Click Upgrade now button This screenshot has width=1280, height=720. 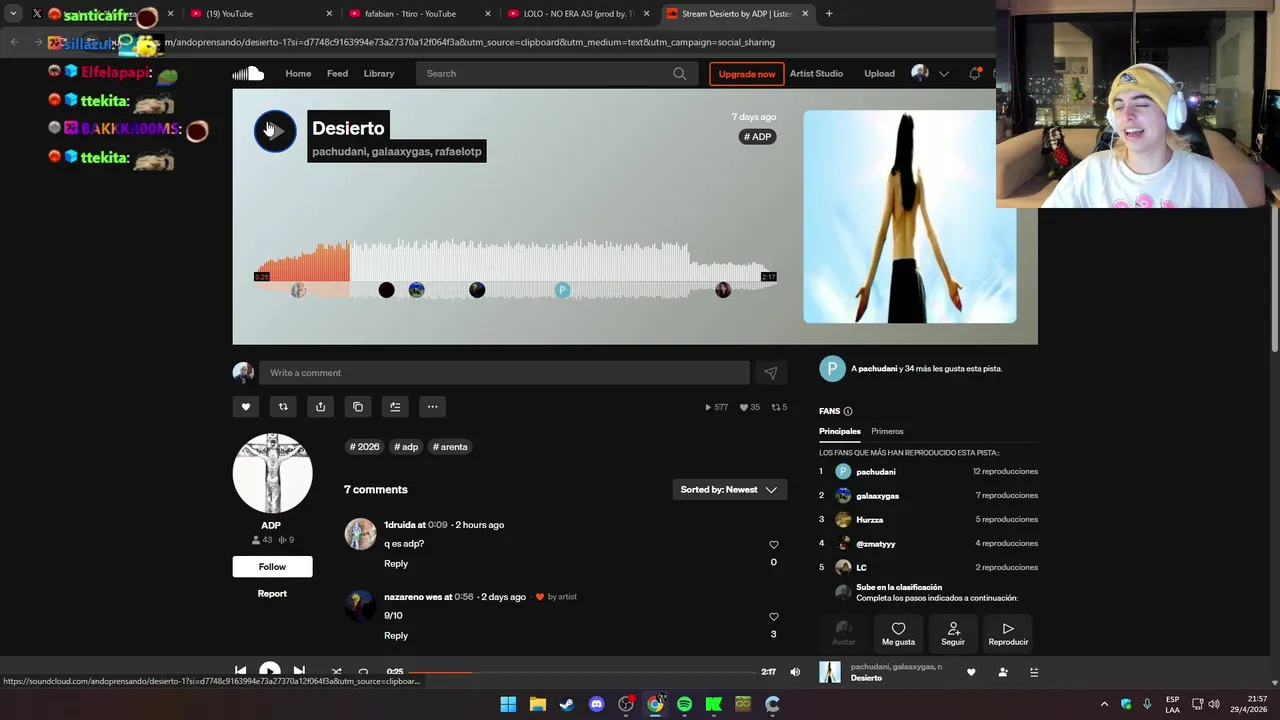(x=746, y=74)
